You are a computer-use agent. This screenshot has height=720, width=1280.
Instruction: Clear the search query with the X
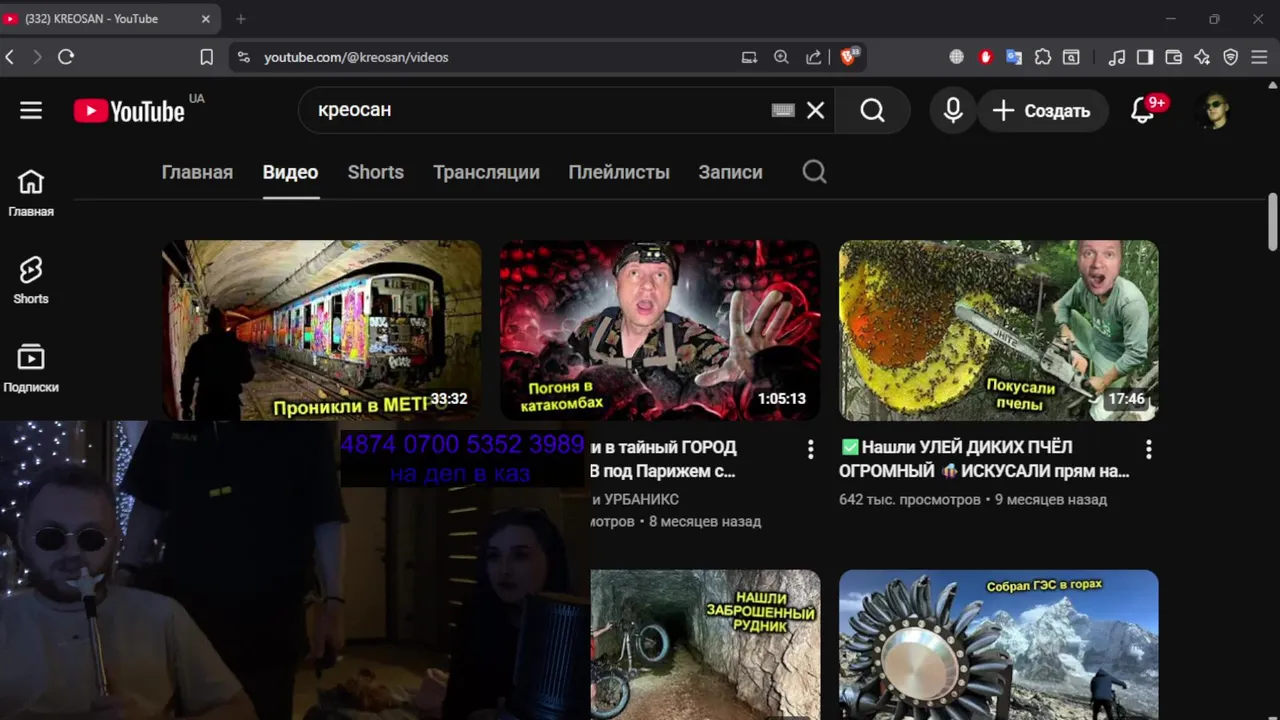click(x=816, y=111)
